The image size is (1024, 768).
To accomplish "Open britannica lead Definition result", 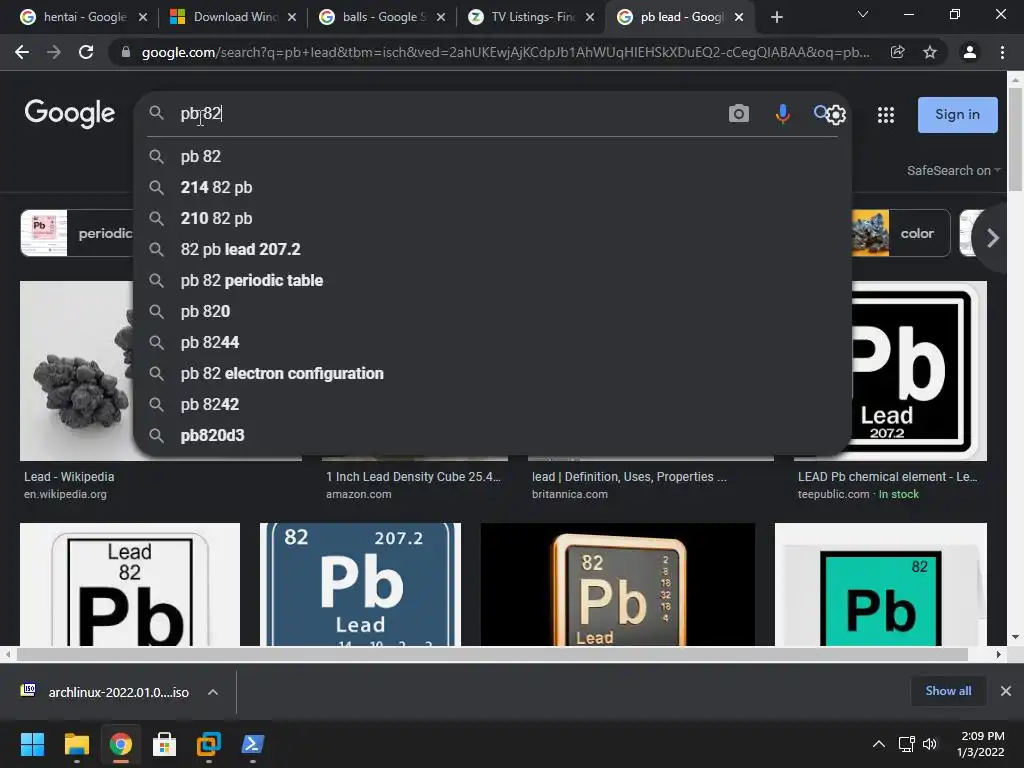I will pos(629,477).
